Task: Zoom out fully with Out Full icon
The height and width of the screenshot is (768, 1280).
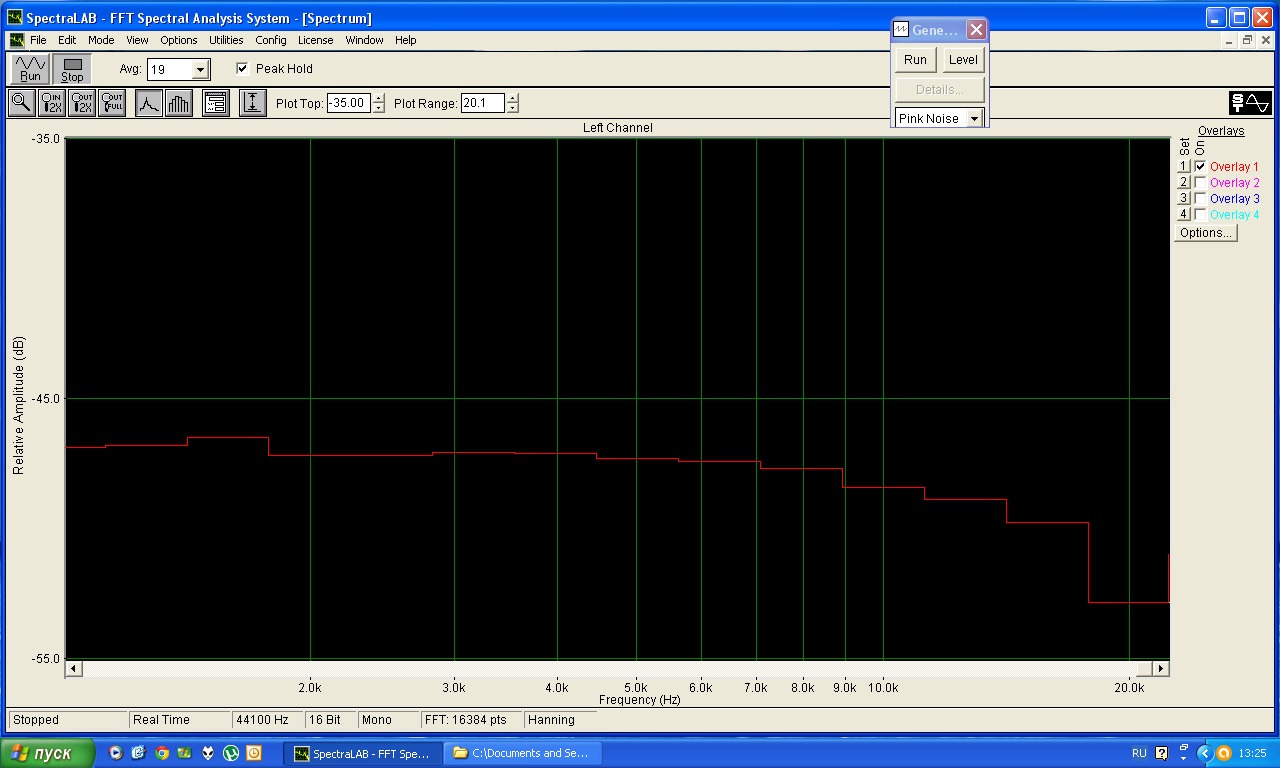Action: (112, 103)
